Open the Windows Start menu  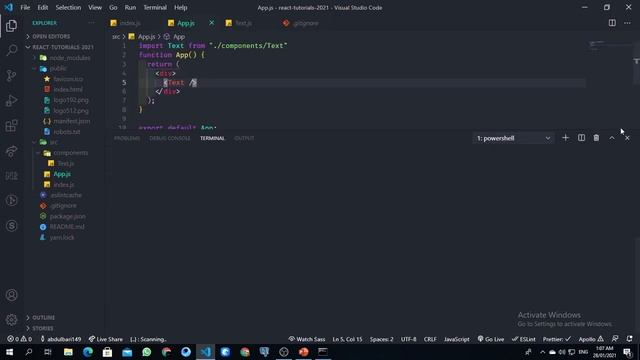point(9,352)
